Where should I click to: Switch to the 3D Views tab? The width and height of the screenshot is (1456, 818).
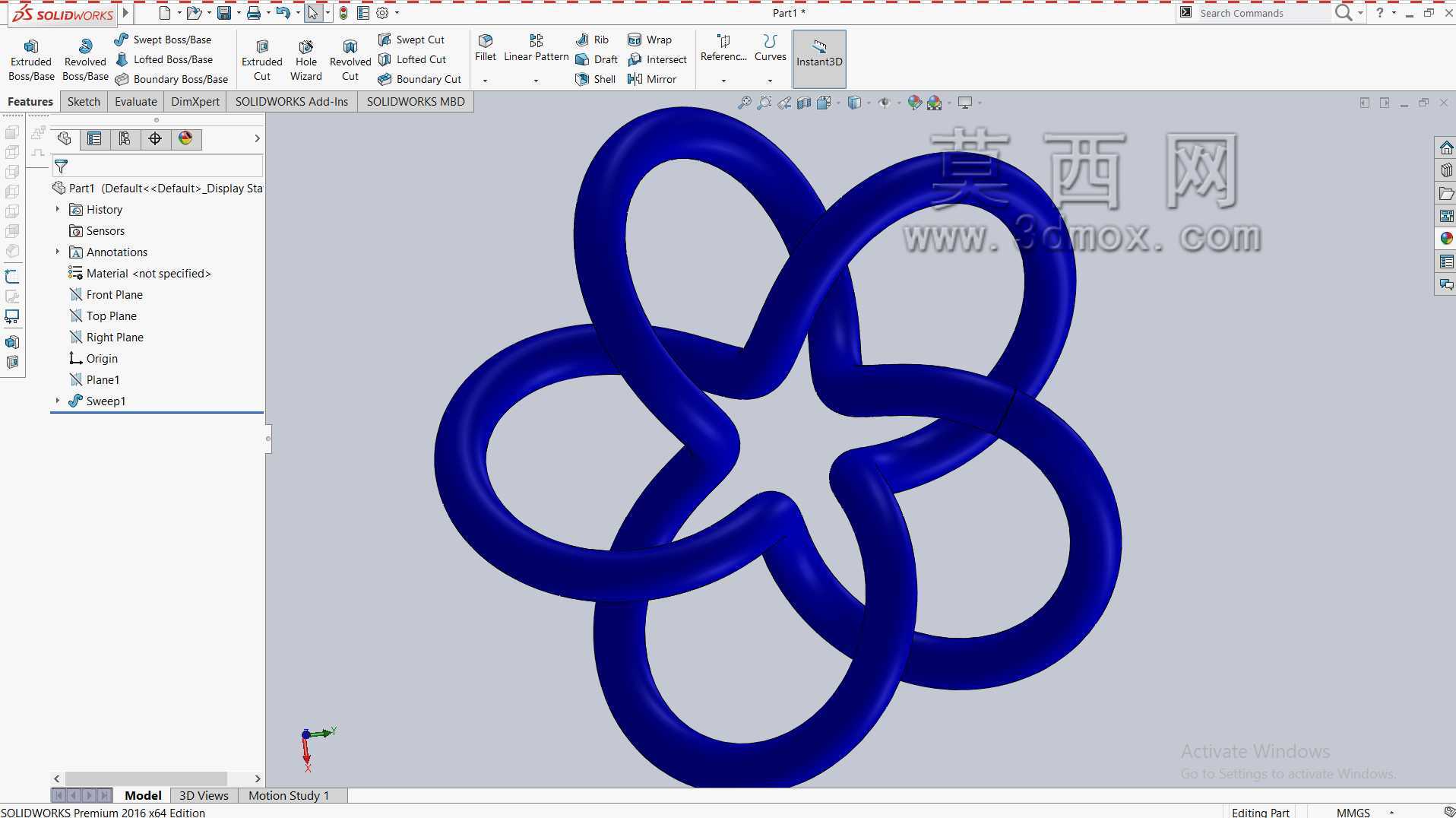(x=204, y=795)
